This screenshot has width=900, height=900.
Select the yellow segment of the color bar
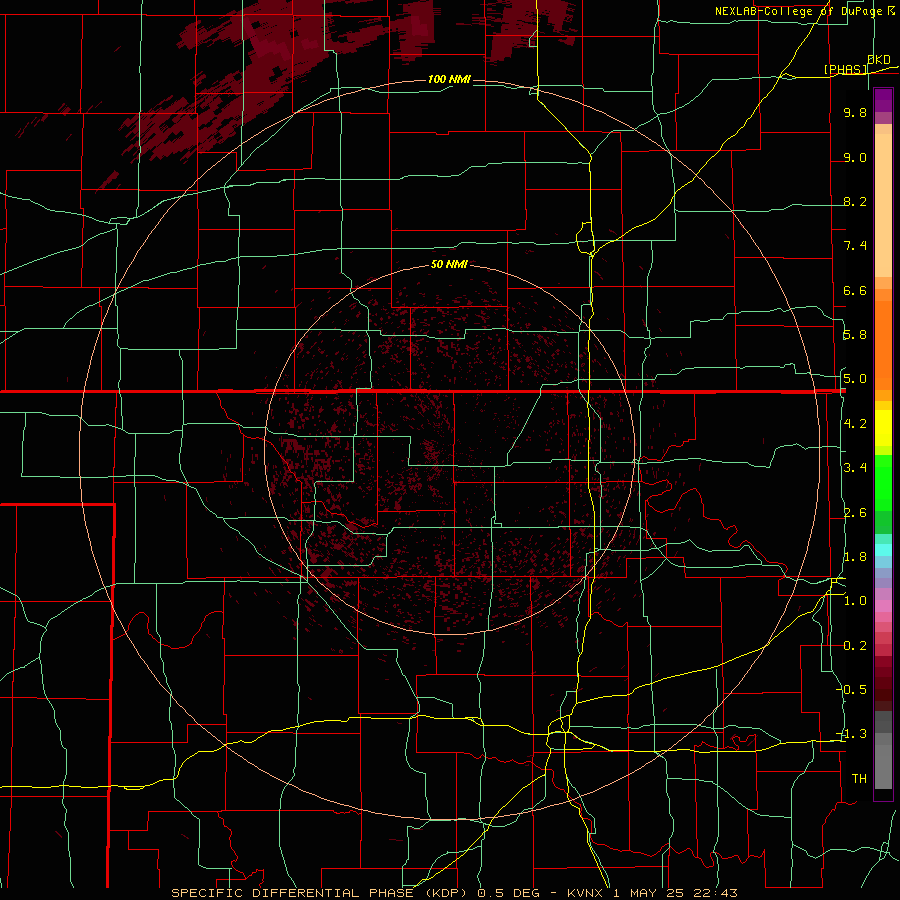click(x=883, y=428)
